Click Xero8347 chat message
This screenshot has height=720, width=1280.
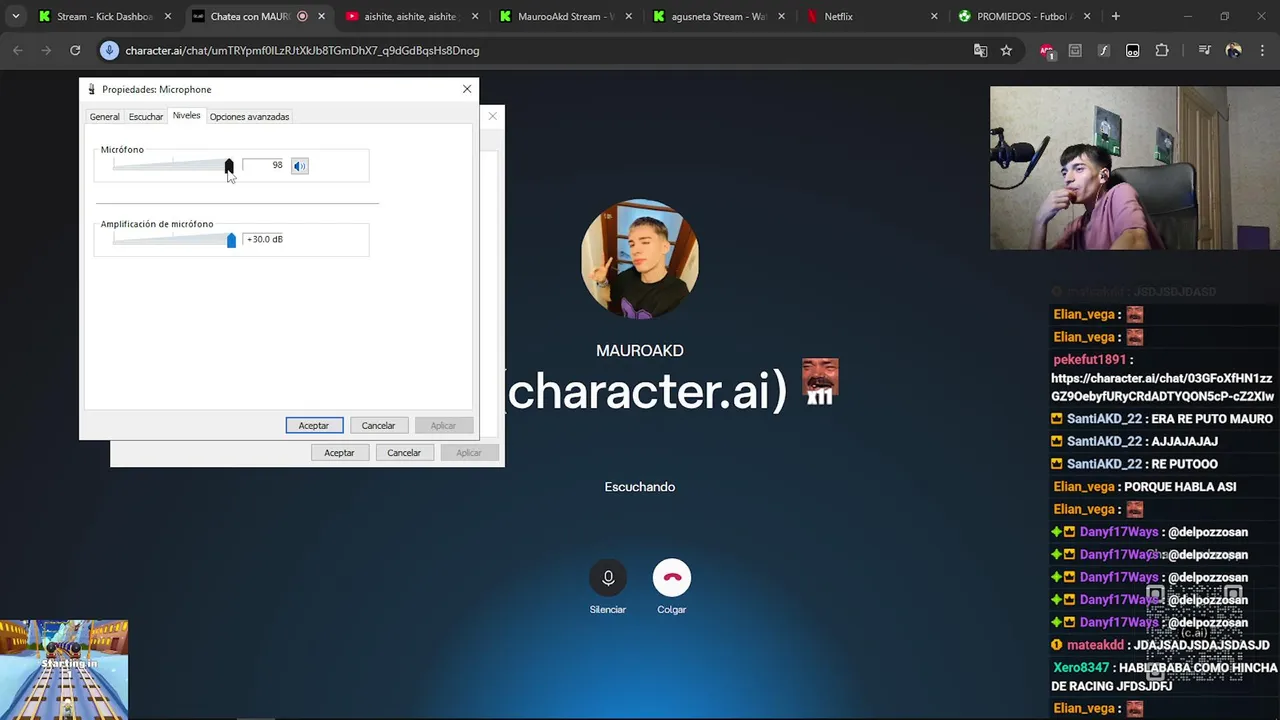click(1164, 677)
